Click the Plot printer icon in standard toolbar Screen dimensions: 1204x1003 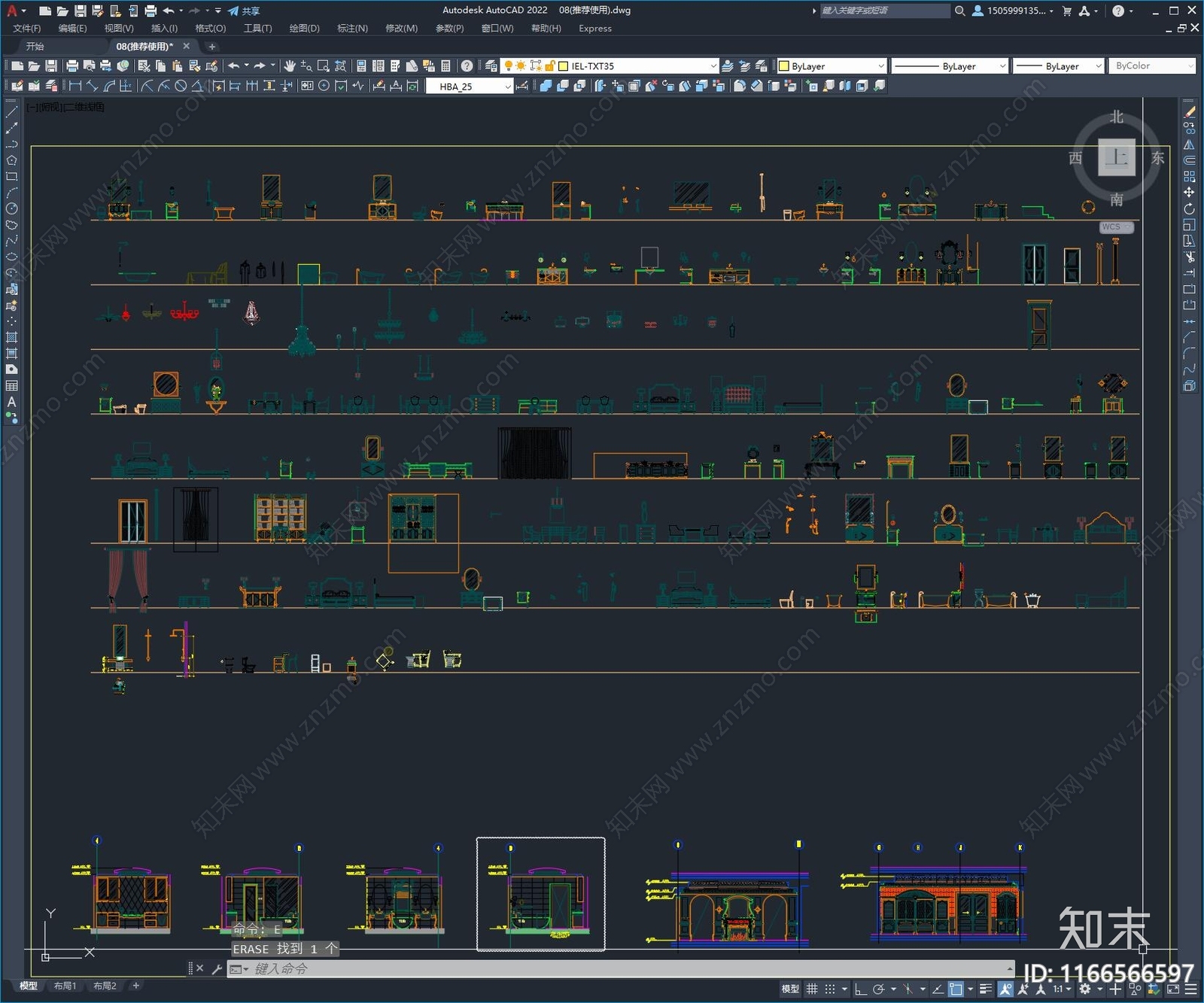tap(72, 66)
